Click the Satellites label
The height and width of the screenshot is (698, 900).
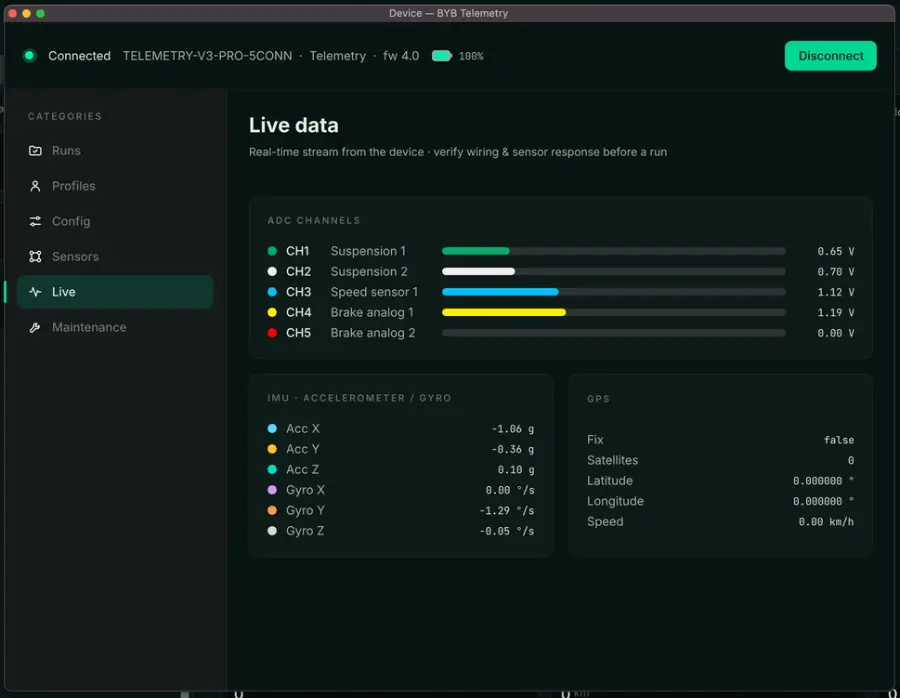[612, 460]
